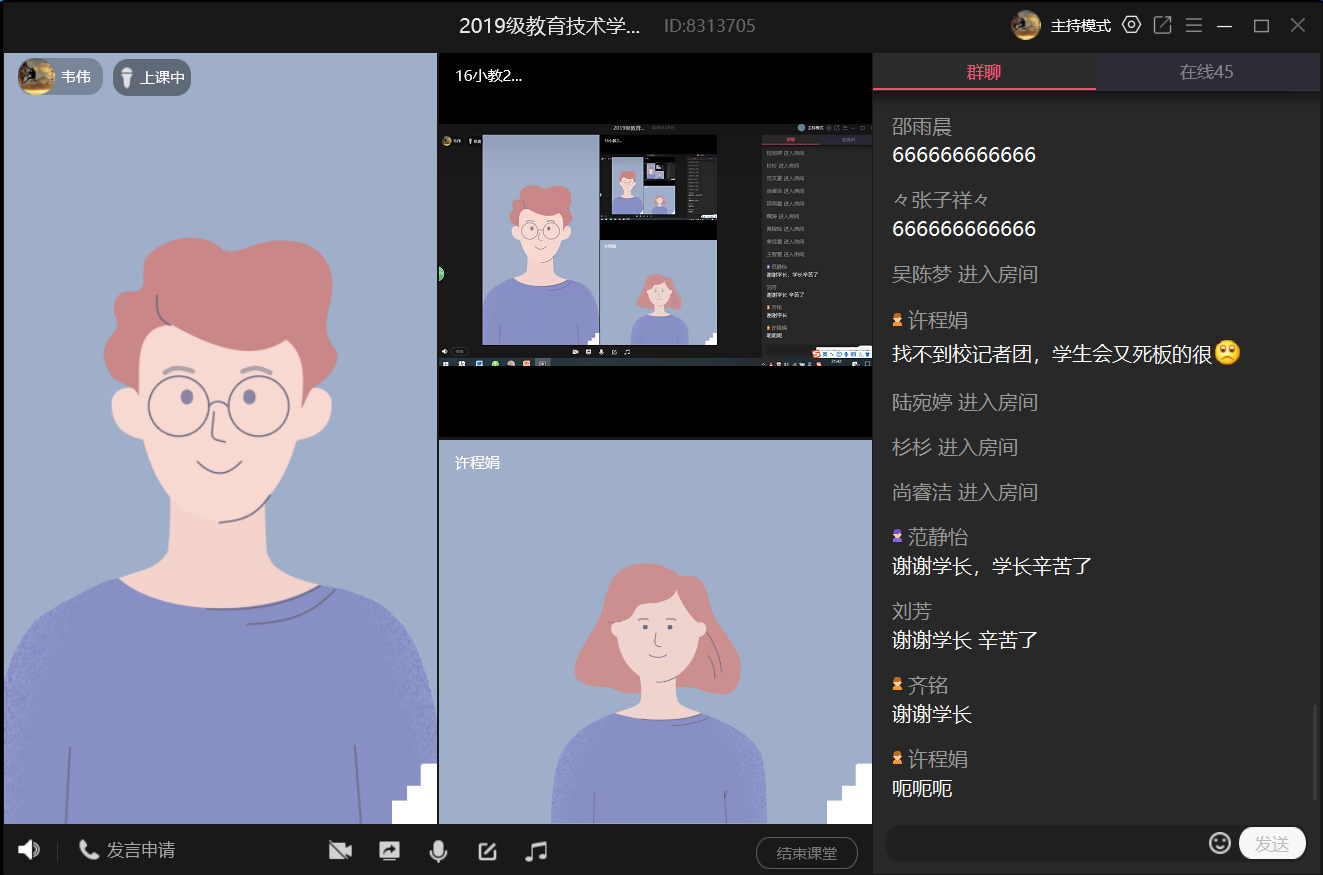Switch to the 在线45 online users tab
Image resolution: width=1323 pixels, height=875 pixels.
[x=1207, y=72]
